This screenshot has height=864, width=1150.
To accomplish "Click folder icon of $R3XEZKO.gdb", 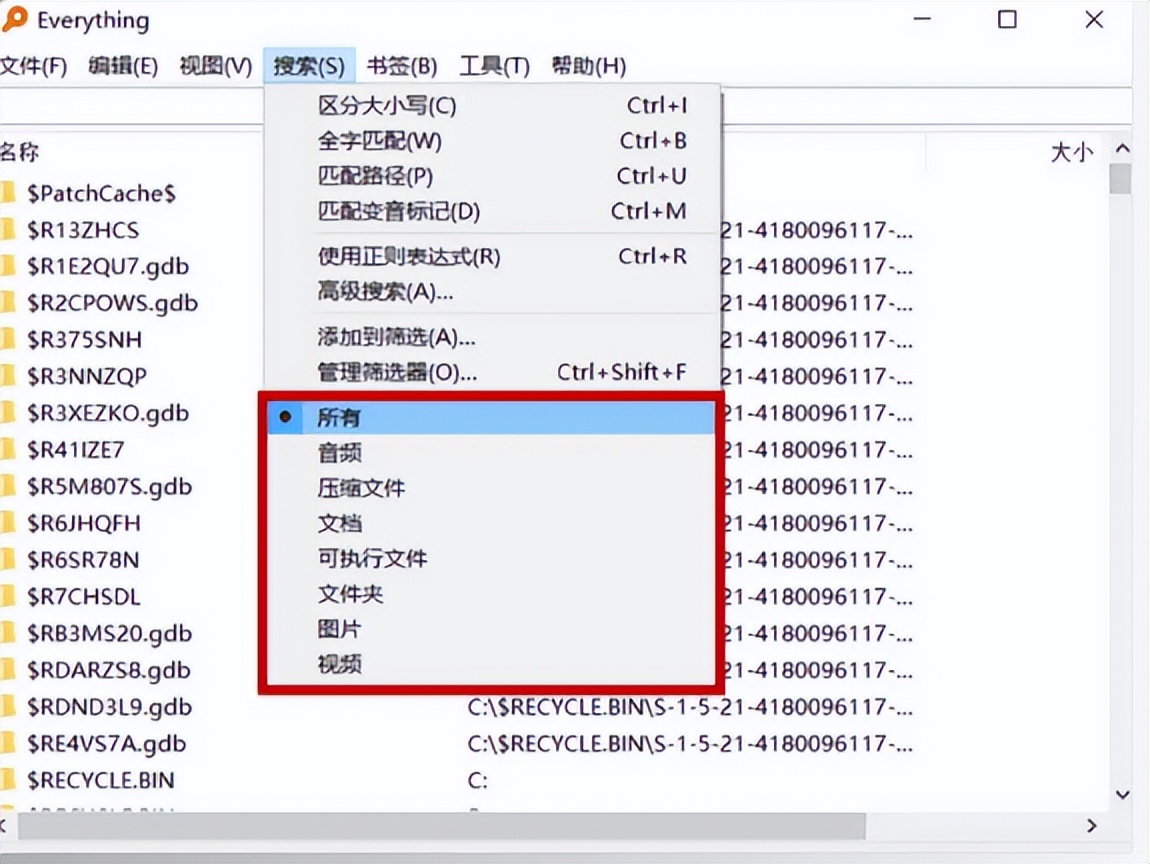I will (x=7, y=413).
